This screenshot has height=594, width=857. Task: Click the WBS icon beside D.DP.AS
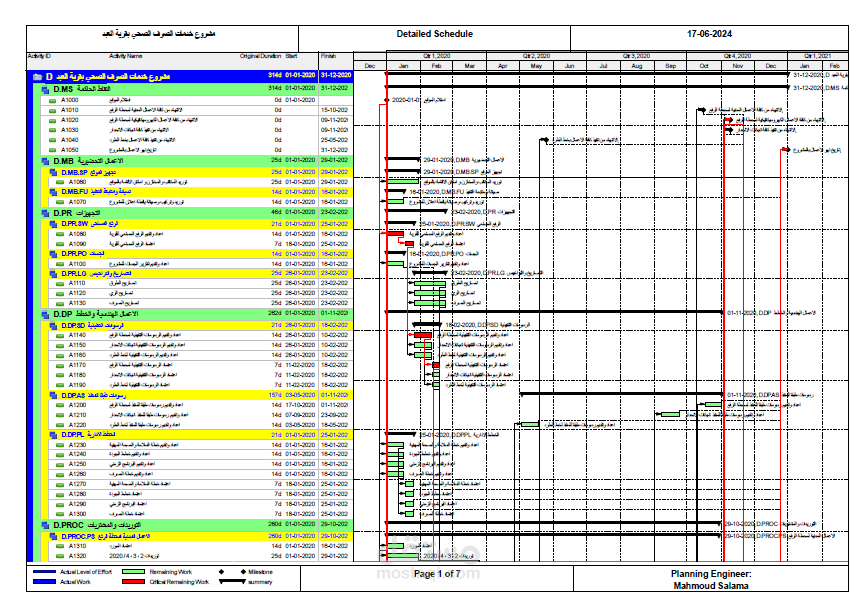click(x=54, y=396)
